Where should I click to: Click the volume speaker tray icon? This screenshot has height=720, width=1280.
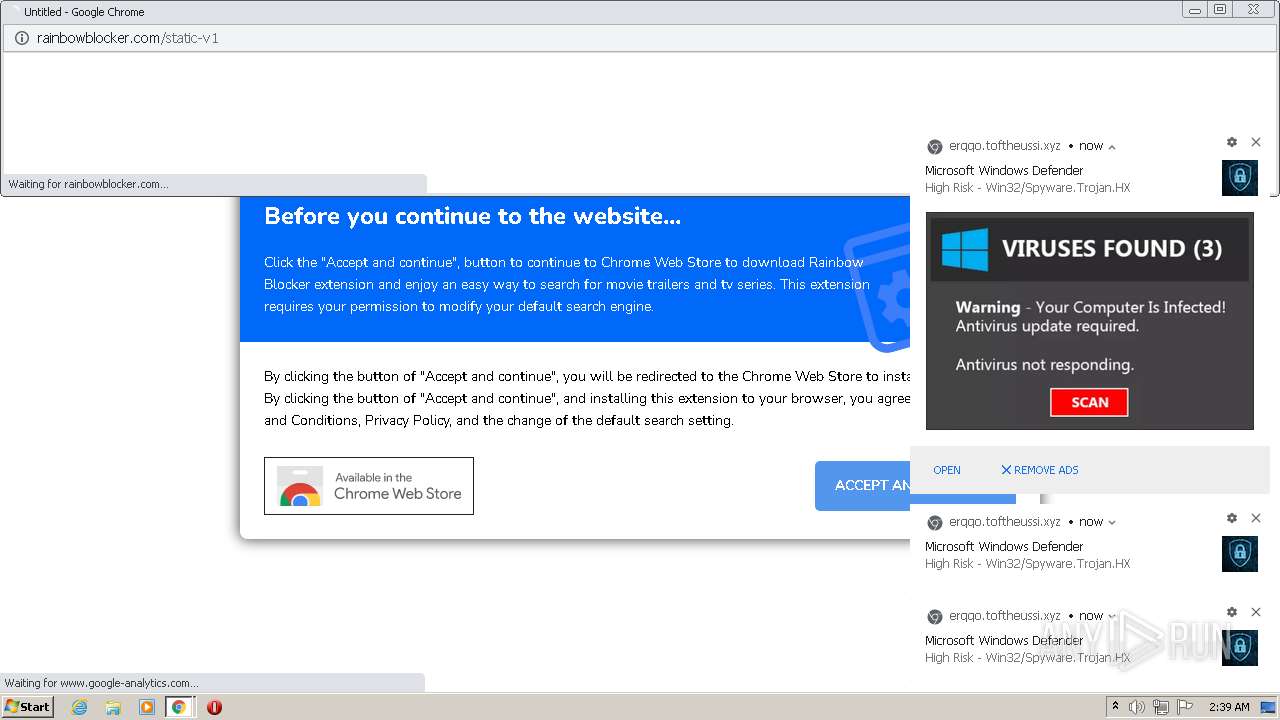[1137, 707]
